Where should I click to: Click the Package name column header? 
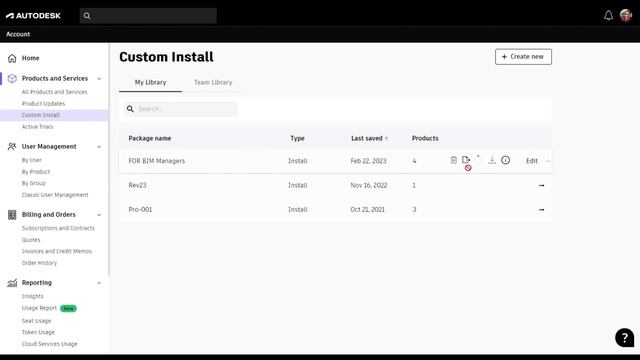pyautogui.click(x=150, y=138)
